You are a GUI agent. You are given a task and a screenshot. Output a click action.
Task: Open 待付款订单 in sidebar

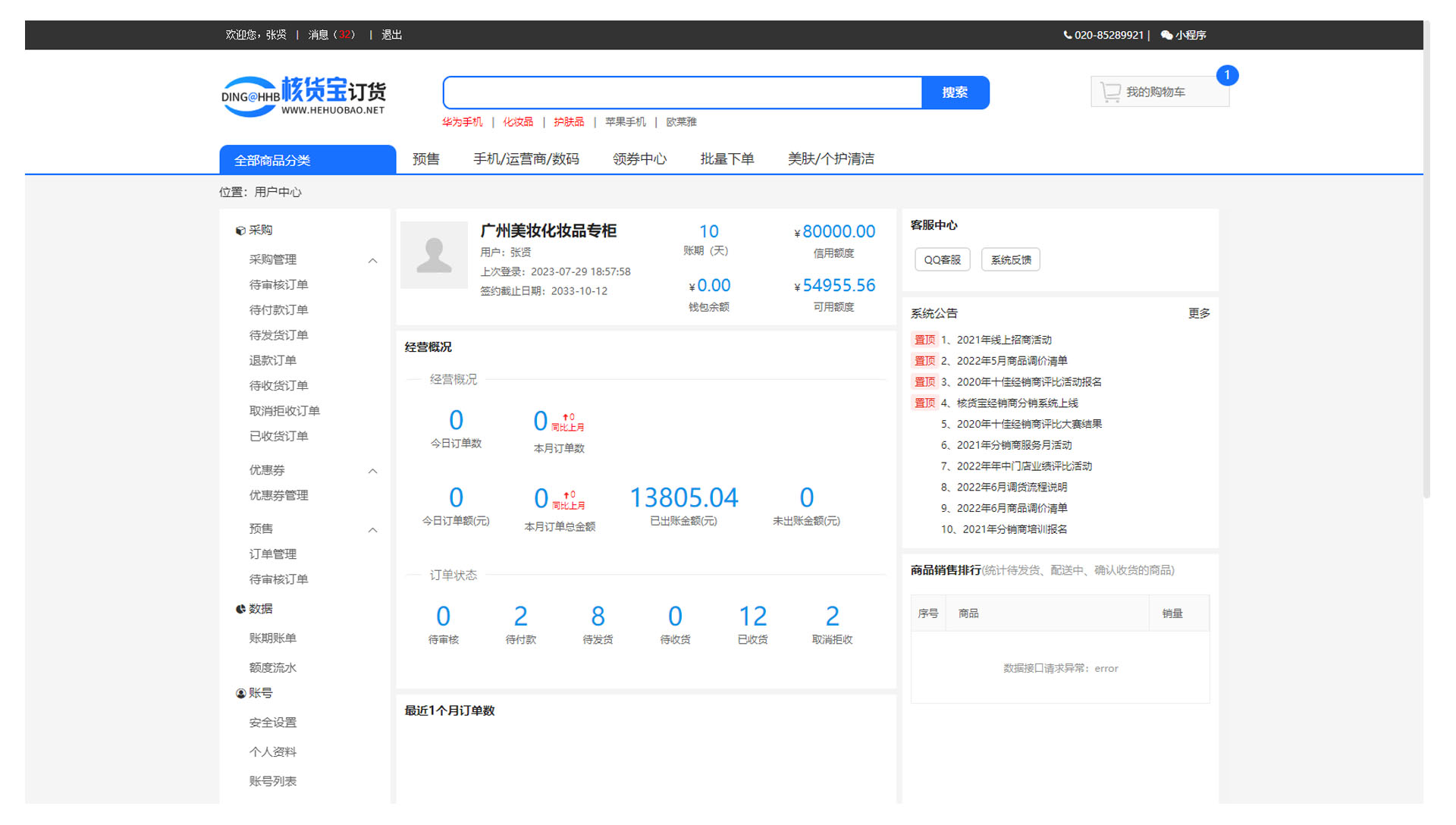tap(278, 310)
